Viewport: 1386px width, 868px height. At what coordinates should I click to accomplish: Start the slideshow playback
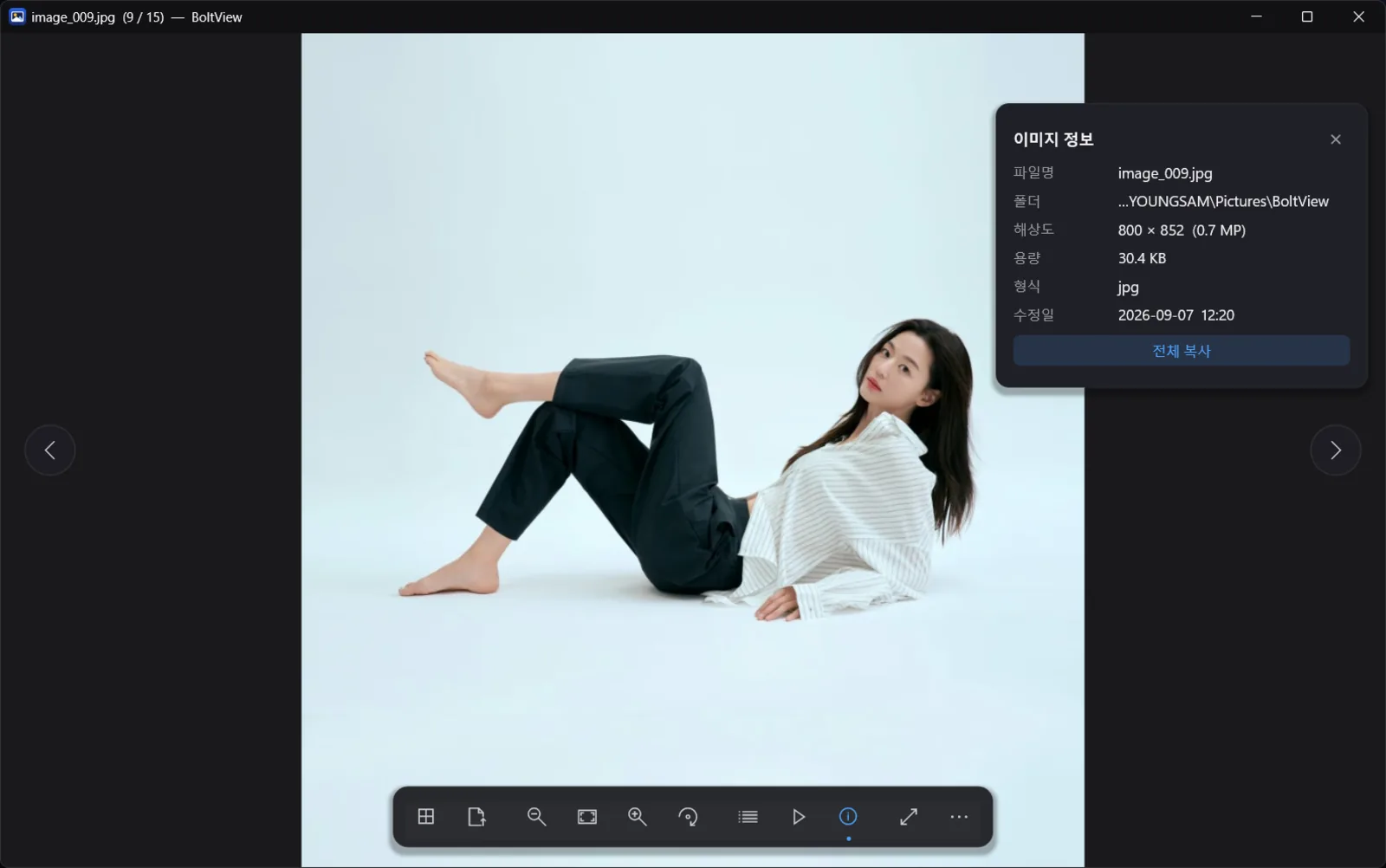coord(798,817)
